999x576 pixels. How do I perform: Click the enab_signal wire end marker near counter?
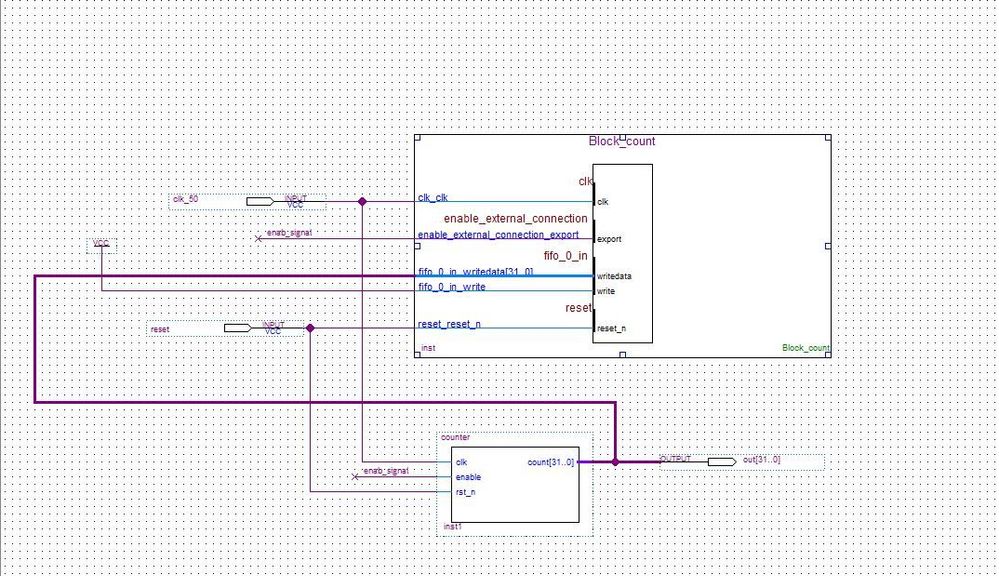(x=356, y=477)
